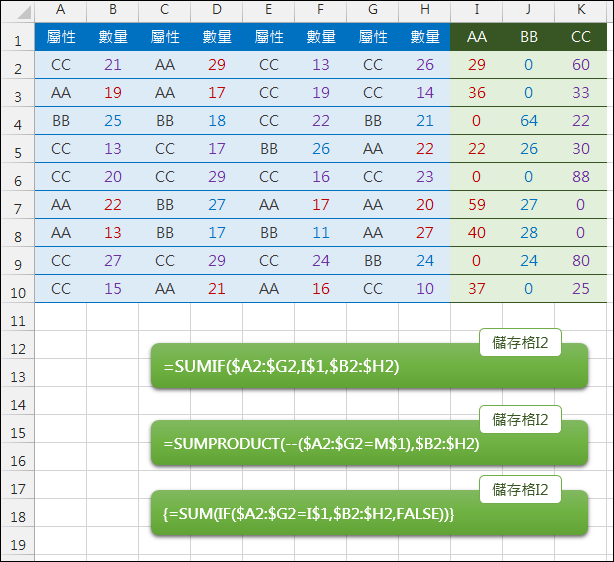Click cell I7 showing 59
The image size is (614, 562).
[477, 205]
